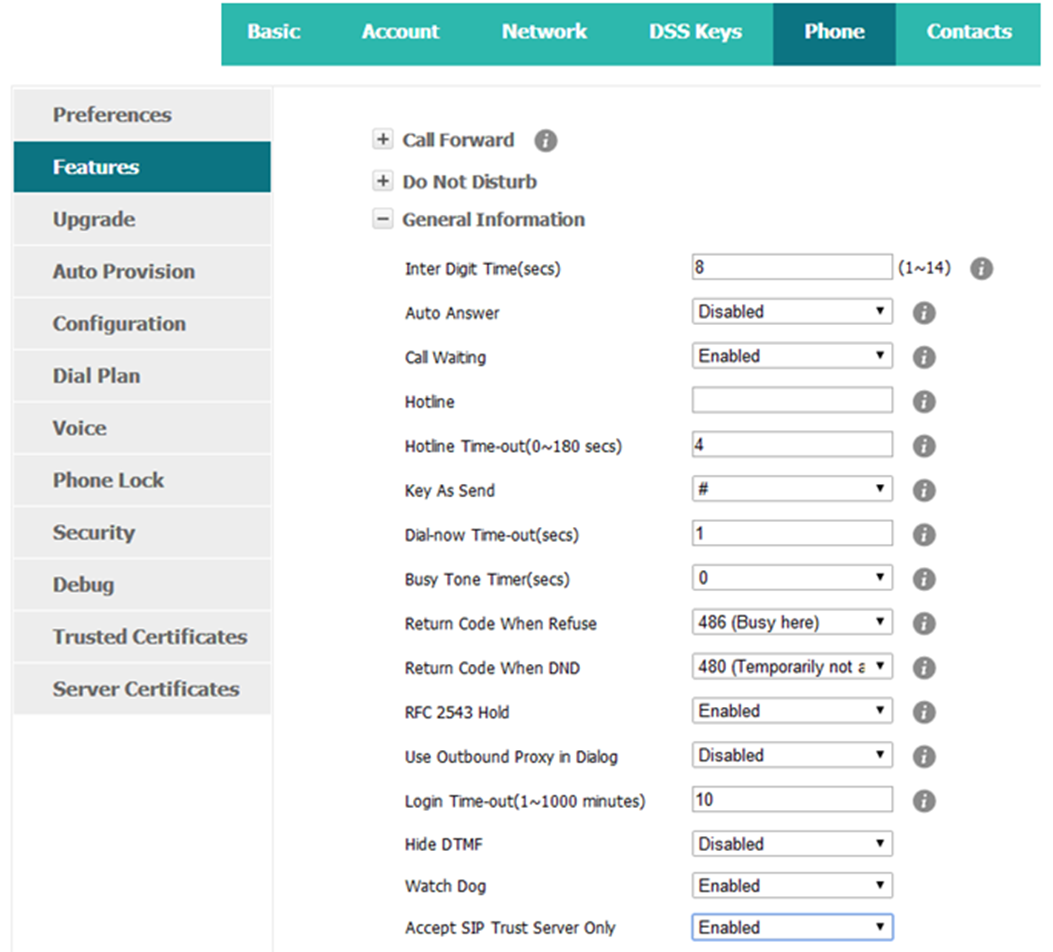Click the info icon for Use Outbound Proxy
The width and height of the screenshot is (1053, 952).
[924, 757]
